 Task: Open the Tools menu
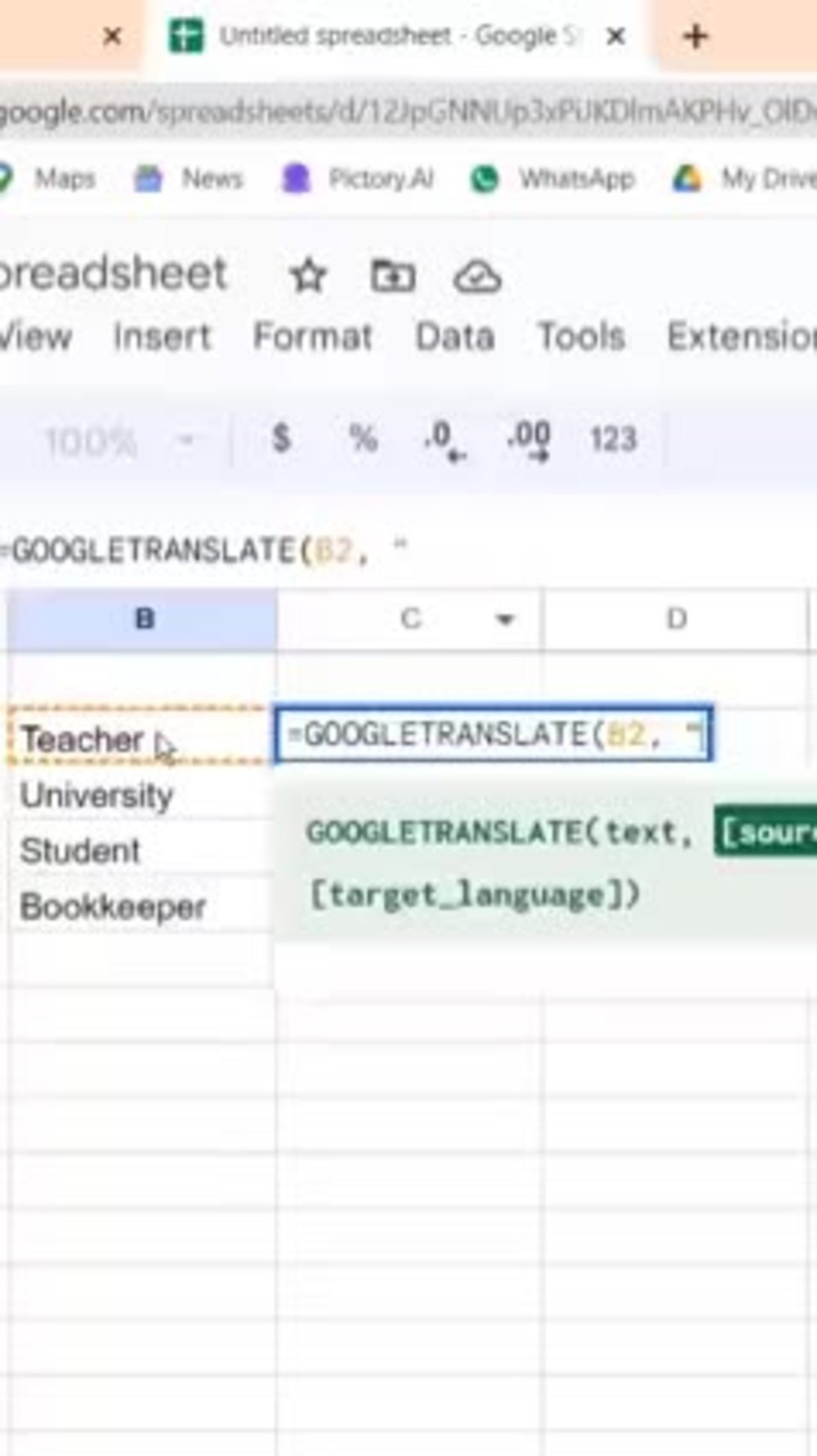point(581,337)
